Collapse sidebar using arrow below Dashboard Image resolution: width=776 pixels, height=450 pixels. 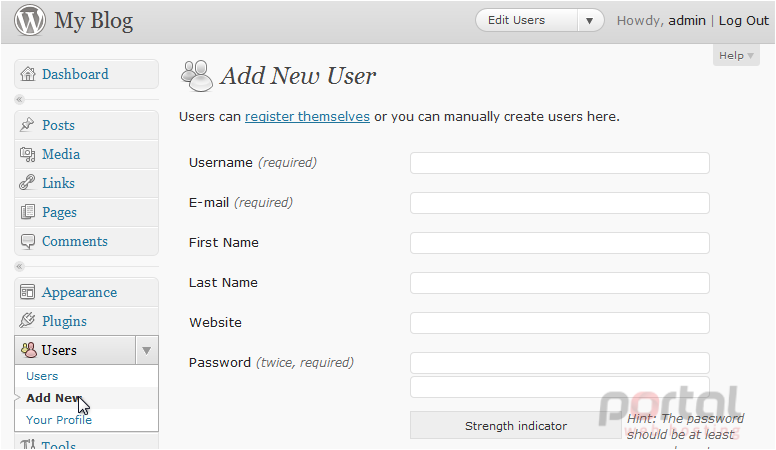19,100
